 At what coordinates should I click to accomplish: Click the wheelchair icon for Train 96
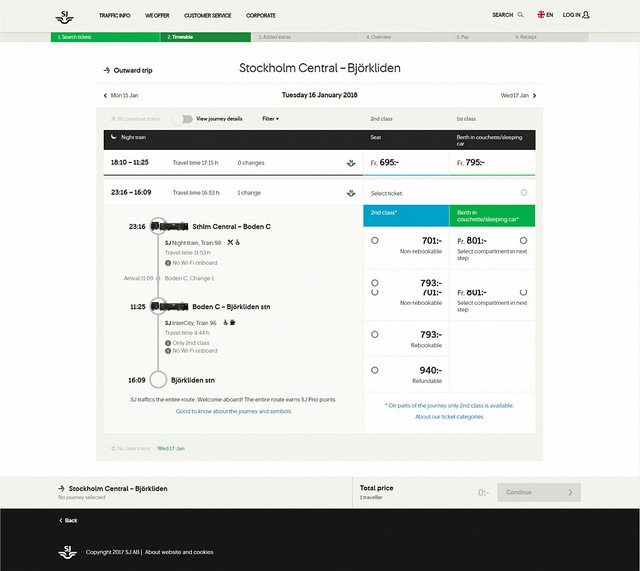[x=225, y=322]
